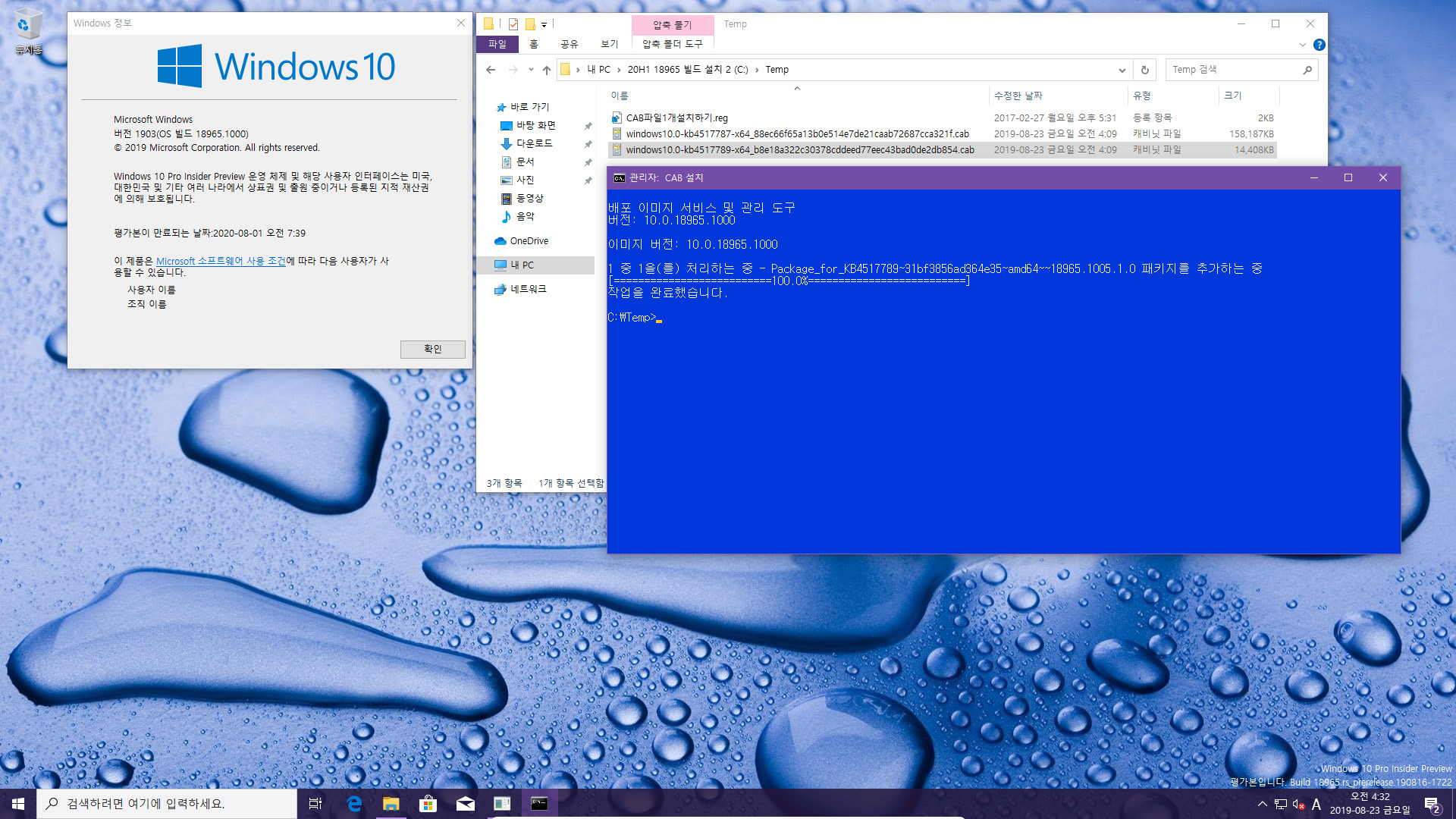The width and height of the screenshot is (1456, 819).
Task: Launch Microsoft Edge from taskbar
Action: [354, 804]
